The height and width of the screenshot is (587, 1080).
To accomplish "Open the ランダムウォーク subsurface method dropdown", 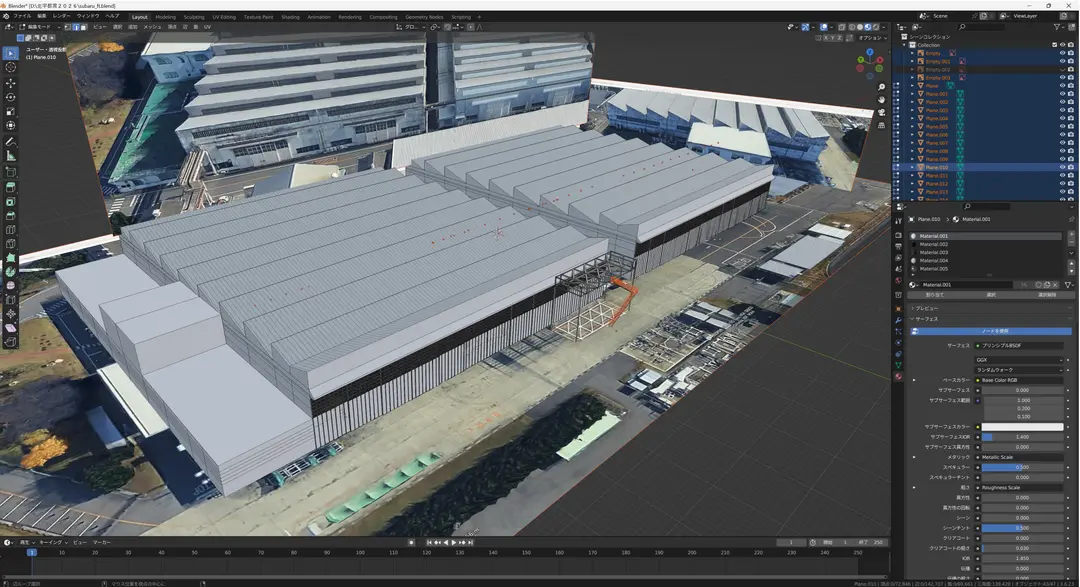I will [x=1019, y=370].
